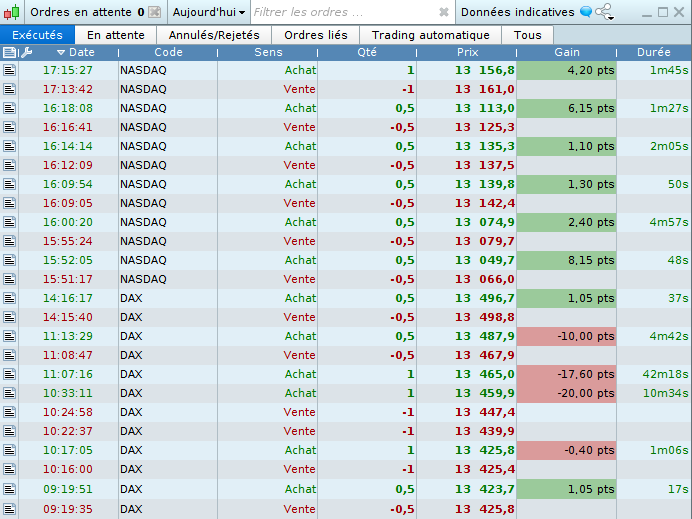The width and height of the screenshot is (692, 519).
Task: Sort by the Qté column header
Action: point(367,52)
